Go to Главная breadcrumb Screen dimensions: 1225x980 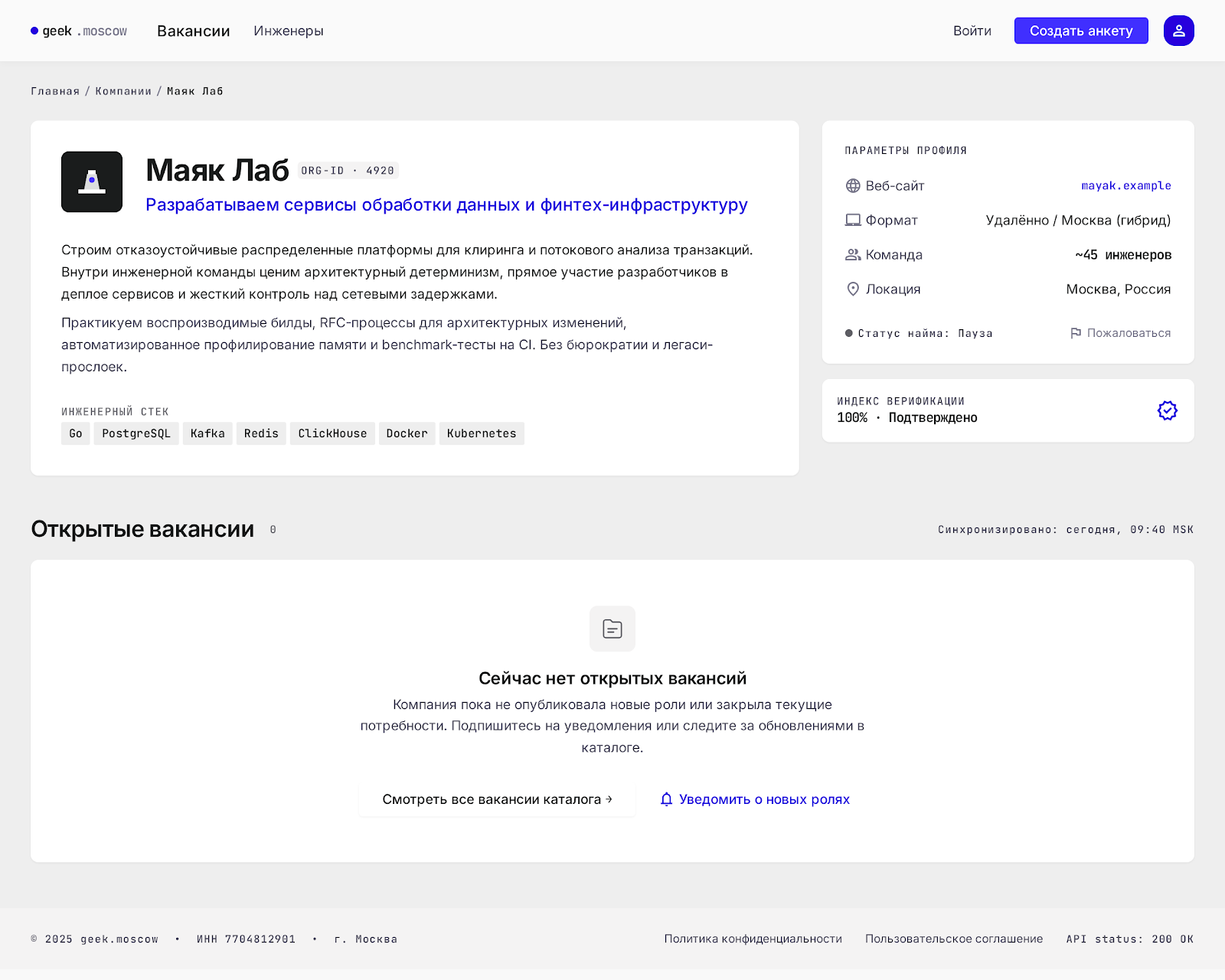click(x=55, y=91)
